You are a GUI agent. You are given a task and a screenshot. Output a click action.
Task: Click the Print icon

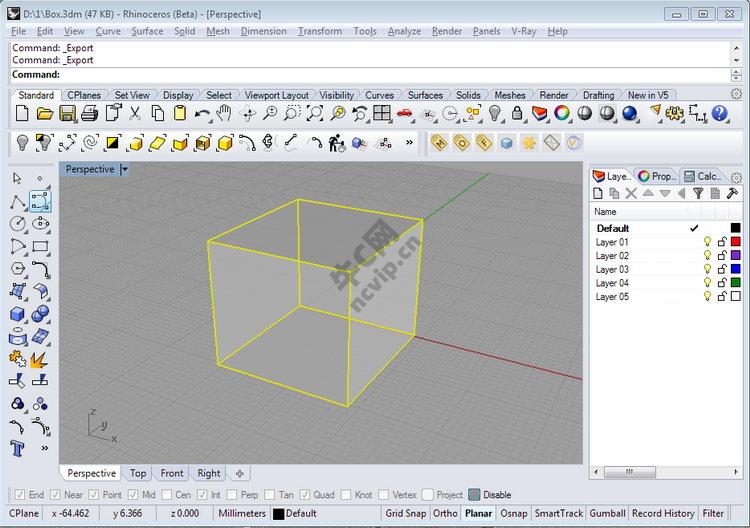click(x=89, y=114)
